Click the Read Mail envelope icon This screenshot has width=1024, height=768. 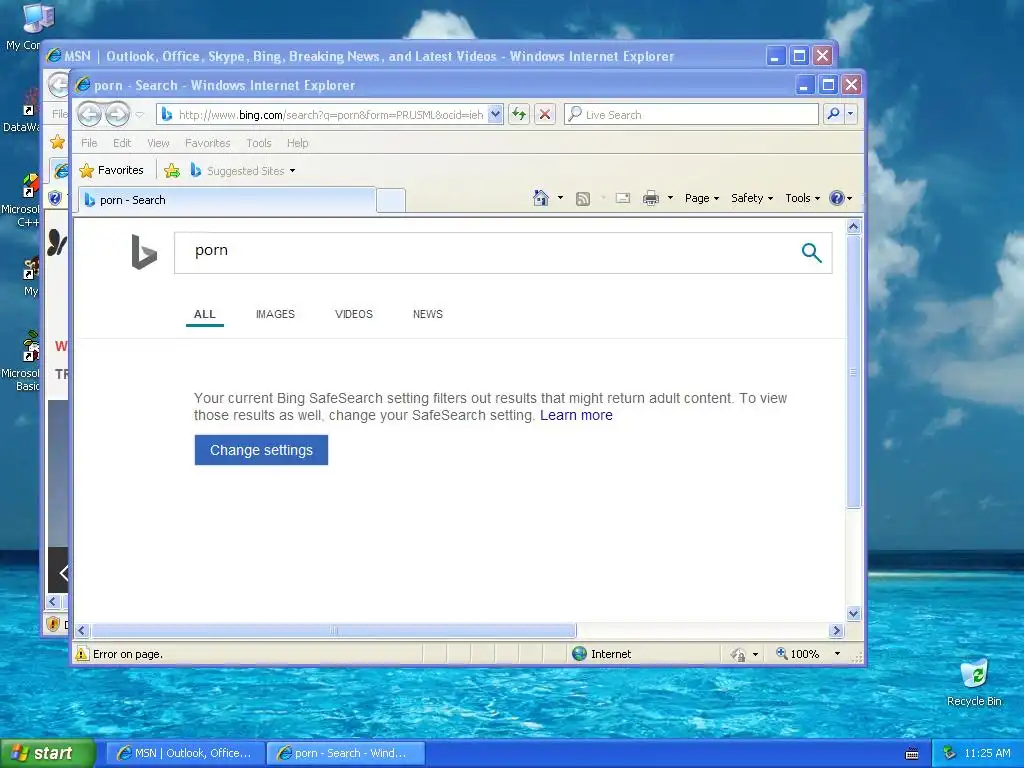[x=623, y=198]
